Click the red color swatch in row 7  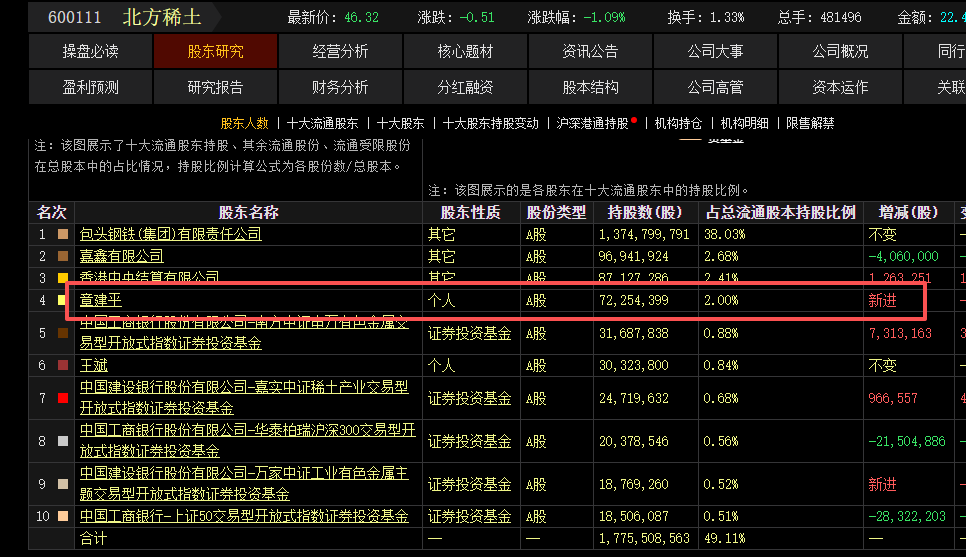[64, 399]
